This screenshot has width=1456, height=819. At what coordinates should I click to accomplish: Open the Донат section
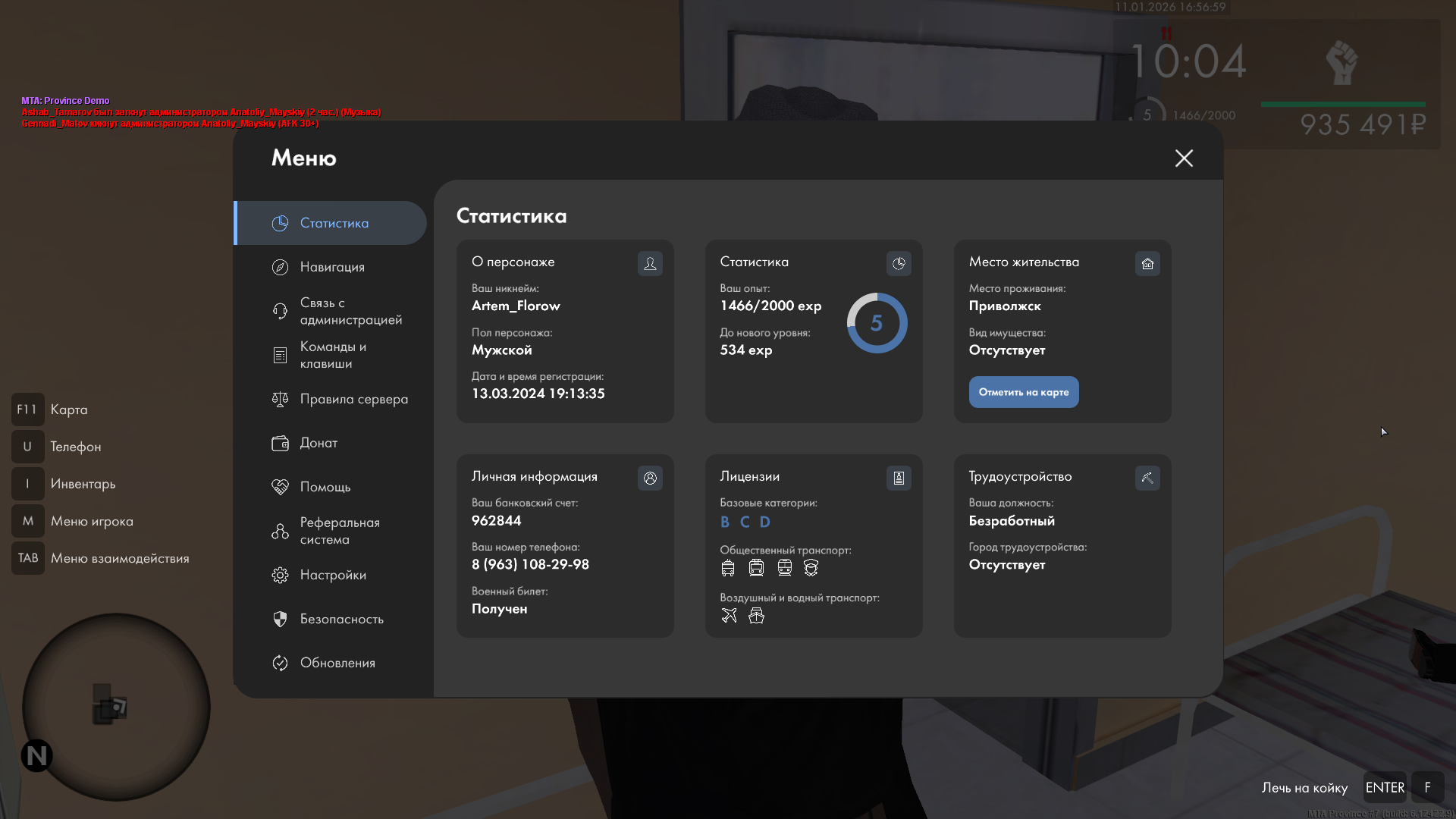tap(318, 443)
